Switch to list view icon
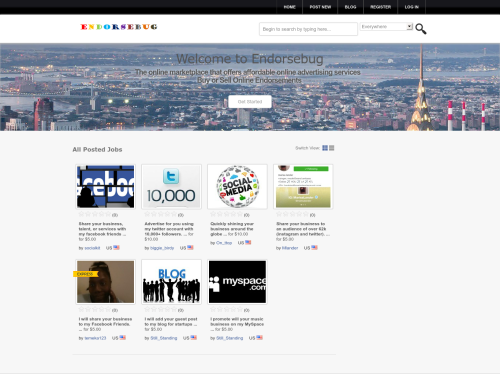 [x=332, y=148]
